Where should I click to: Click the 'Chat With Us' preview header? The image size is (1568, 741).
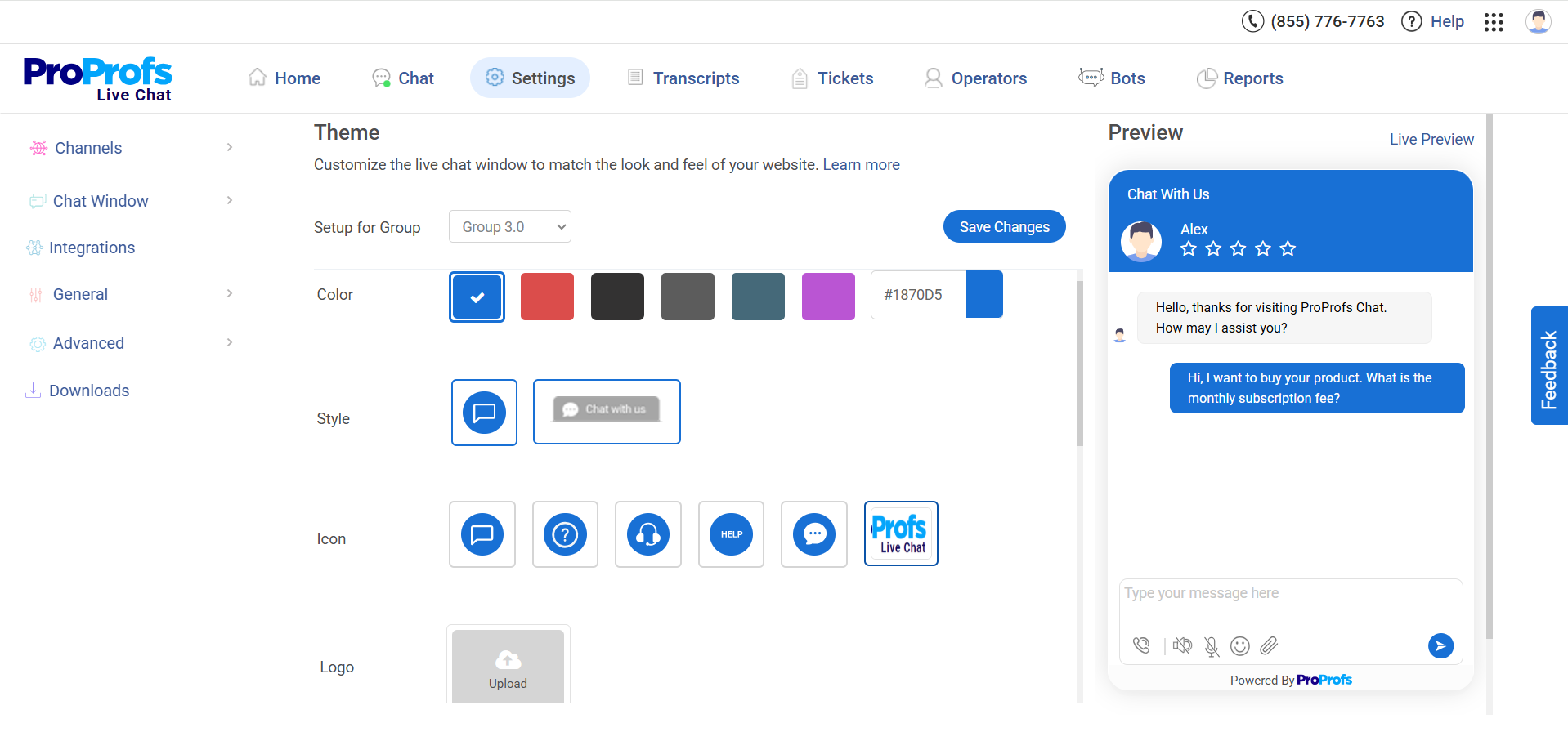1168,194
